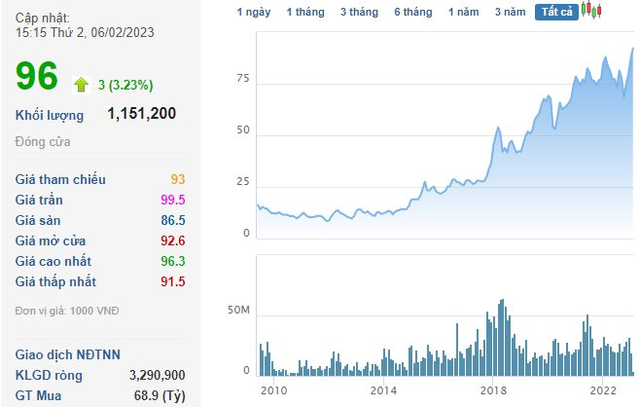Show the 3 tháng chart range

[358, 12]
